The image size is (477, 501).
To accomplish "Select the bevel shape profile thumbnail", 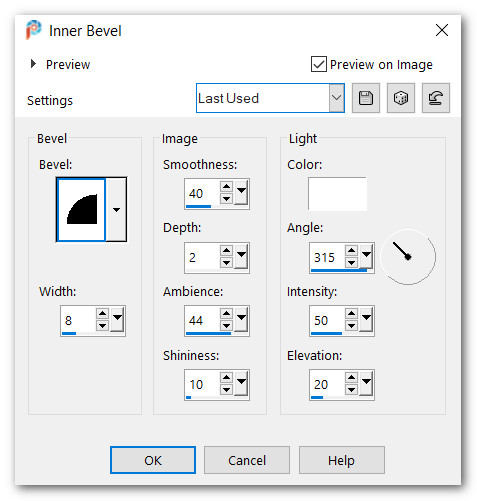I will [x=82, y=209].
